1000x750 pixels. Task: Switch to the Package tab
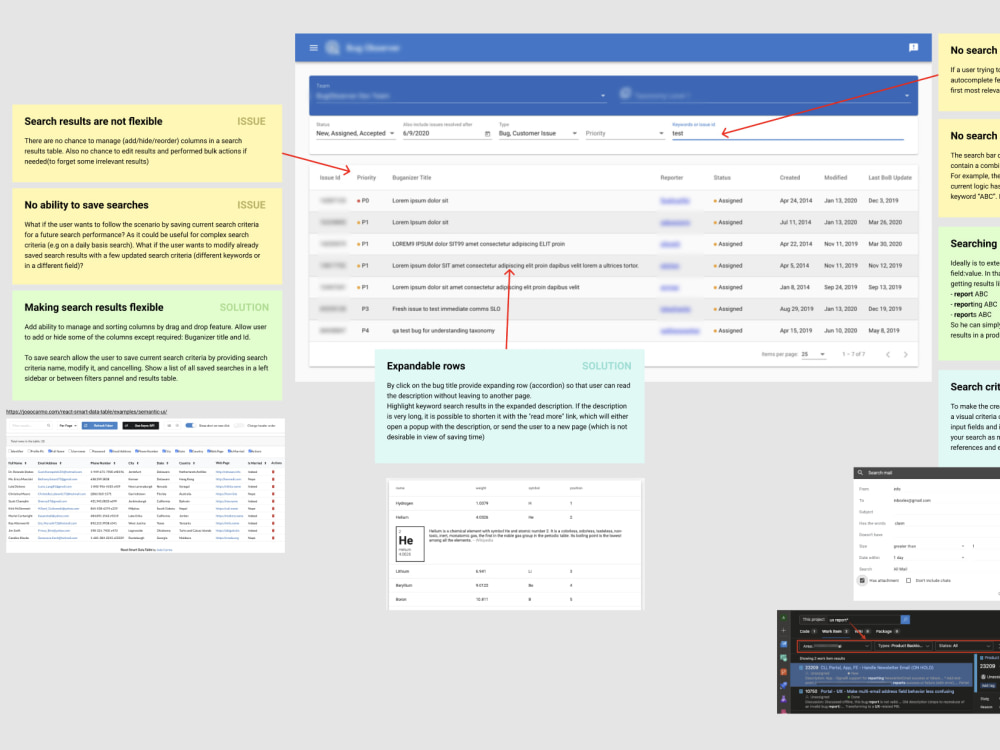[x=887, y=631]
